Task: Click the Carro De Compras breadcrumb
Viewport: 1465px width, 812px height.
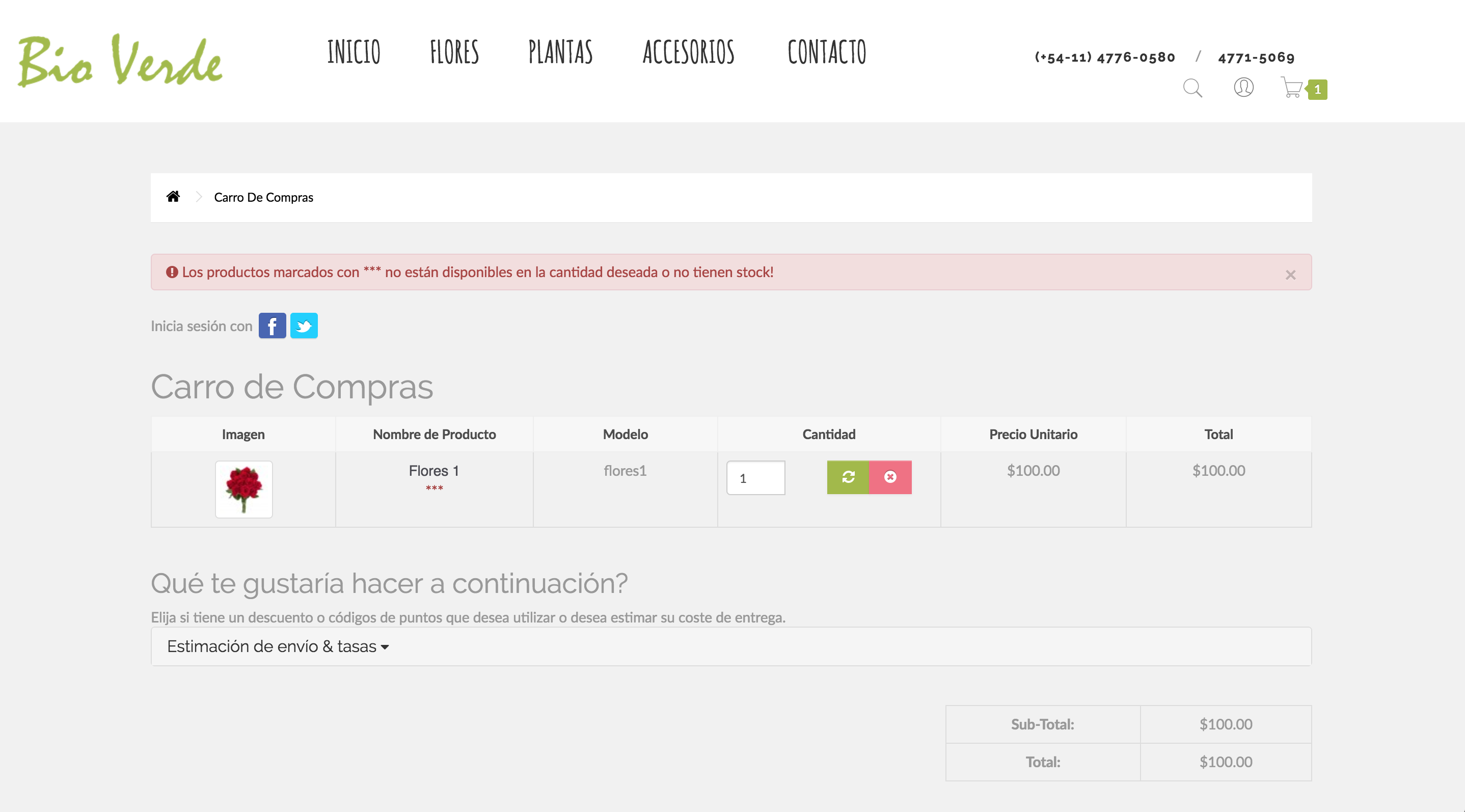Action: click(x=263, y=197)
